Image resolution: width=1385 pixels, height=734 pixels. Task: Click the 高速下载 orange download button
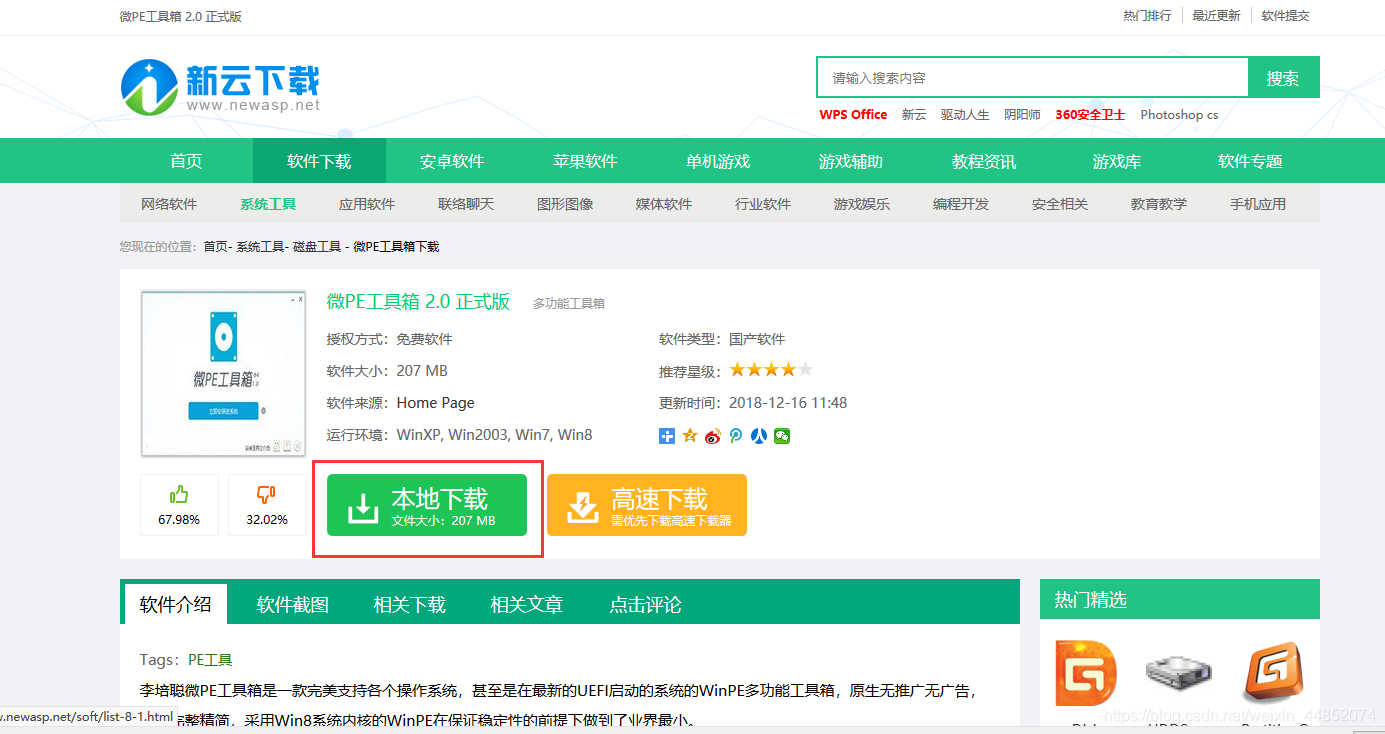[647, 505]
